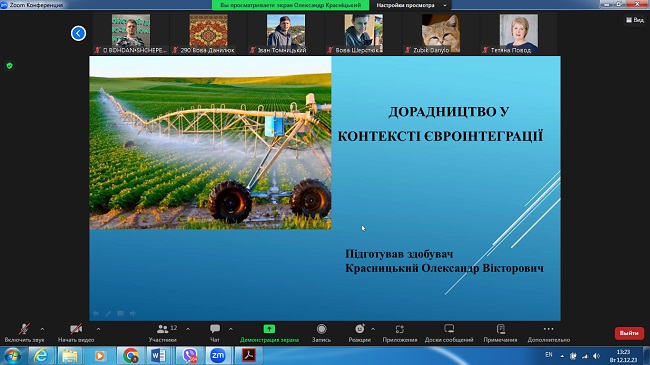Open the Вид view menu
This screenshot has height=365, width=650.
coord(635,19)
